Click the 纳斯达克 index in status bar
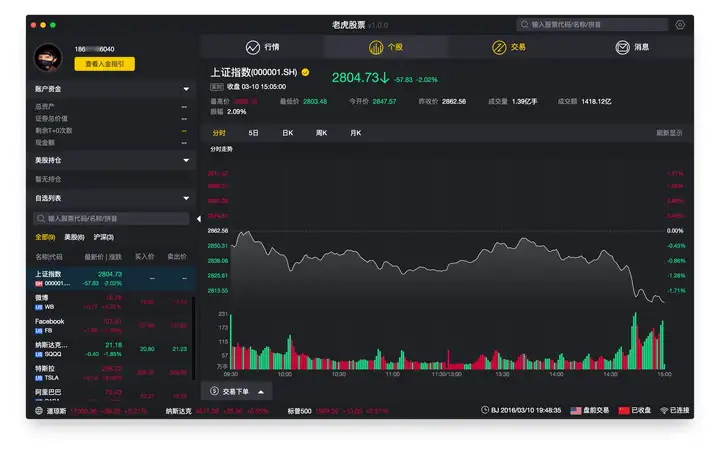Viewport: 720px width, 456px height. [179, 411]
